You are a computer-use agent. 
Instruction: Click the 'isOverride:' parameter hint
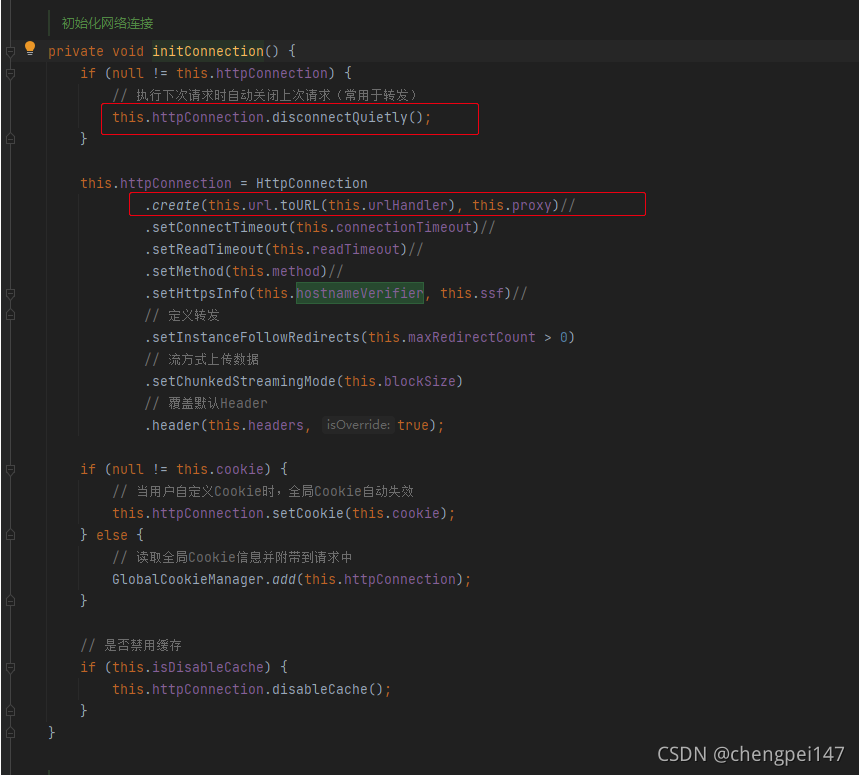pos(358,425)
